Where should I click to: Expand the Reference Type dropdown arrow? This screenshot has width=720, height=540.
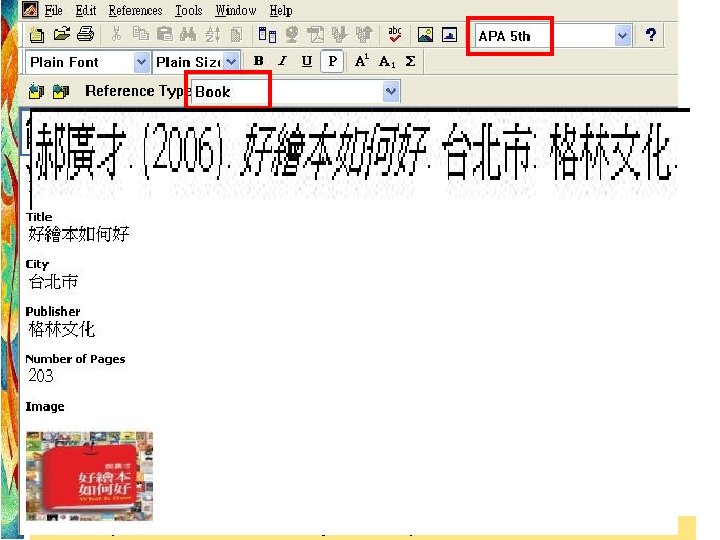tap(391, 91)
